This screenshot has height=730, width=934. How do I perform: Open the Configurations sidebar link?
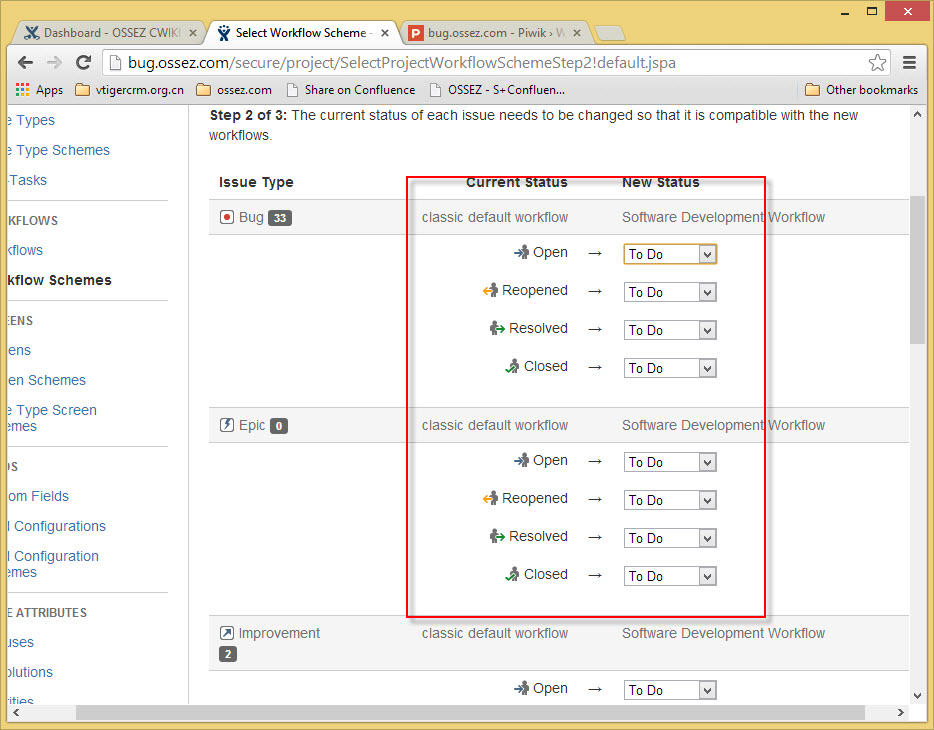pos(57,526)
